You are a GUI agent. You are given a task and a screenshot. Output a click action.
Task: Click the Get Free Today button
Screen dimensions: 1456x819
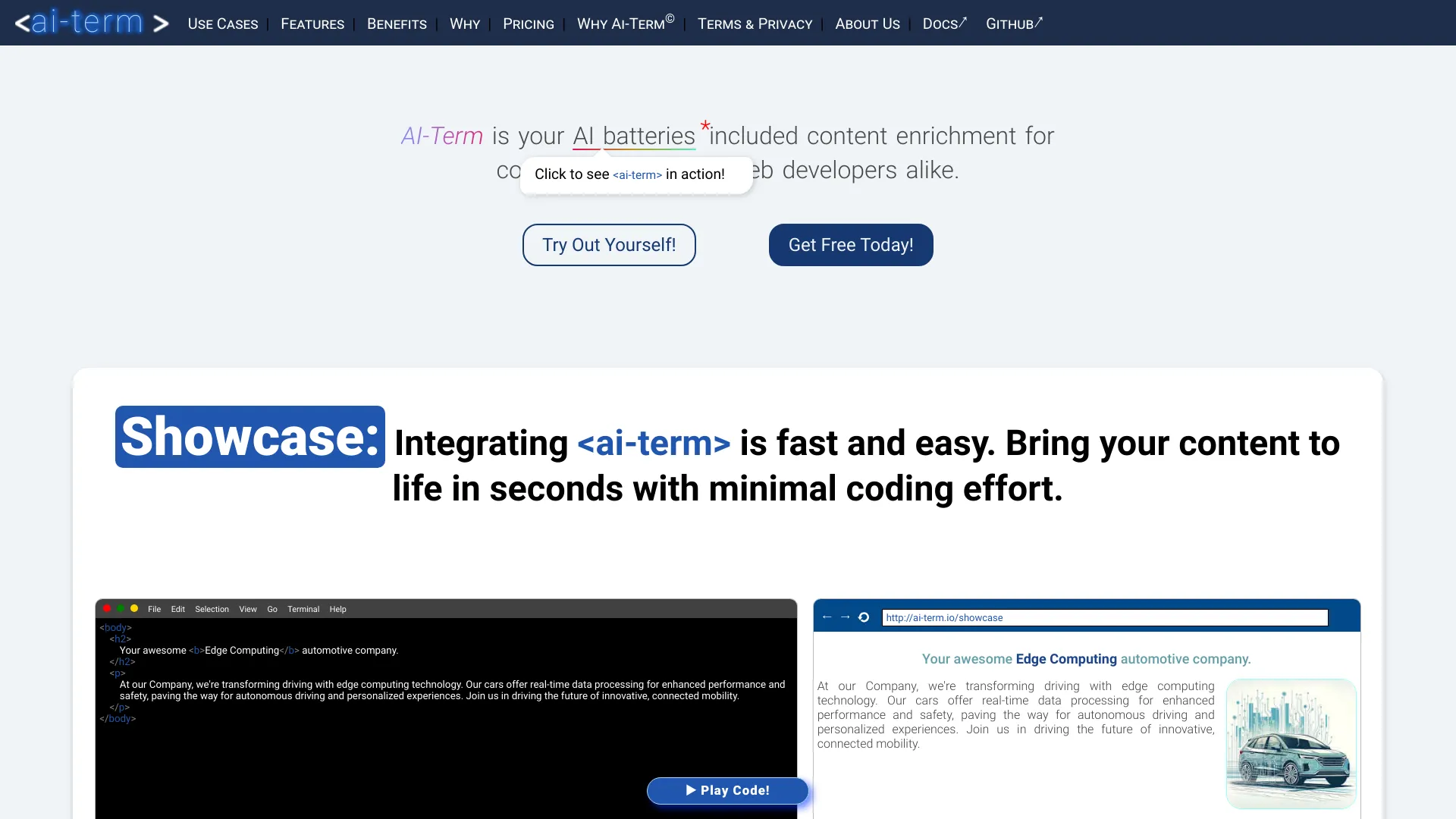(851, 244)
